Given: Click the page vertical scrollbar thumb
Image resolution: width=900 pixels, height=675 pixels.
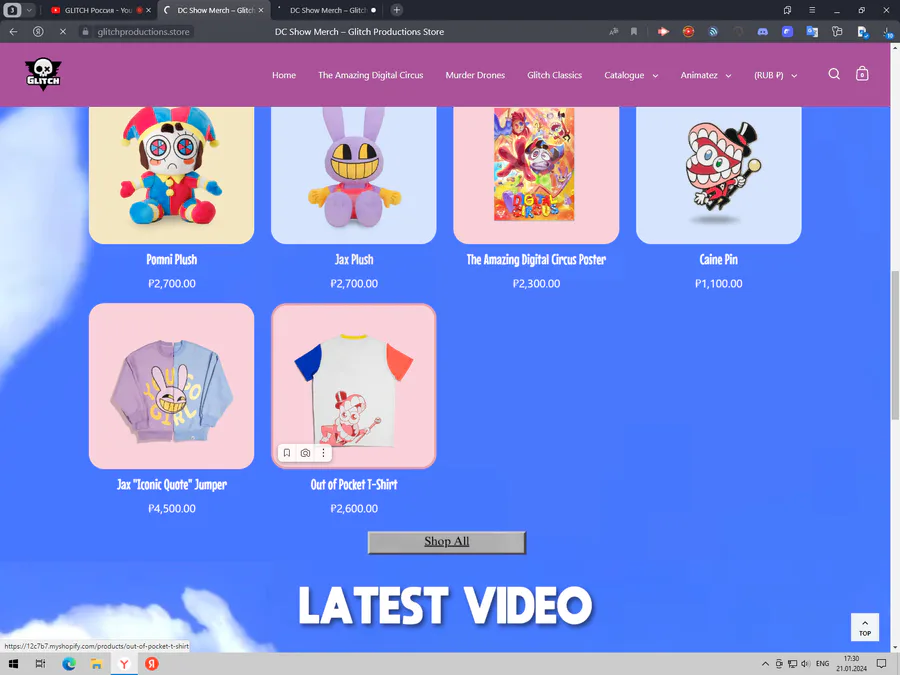Looking at the screenshot, I should pyautogui.click(x=895, y=344).
